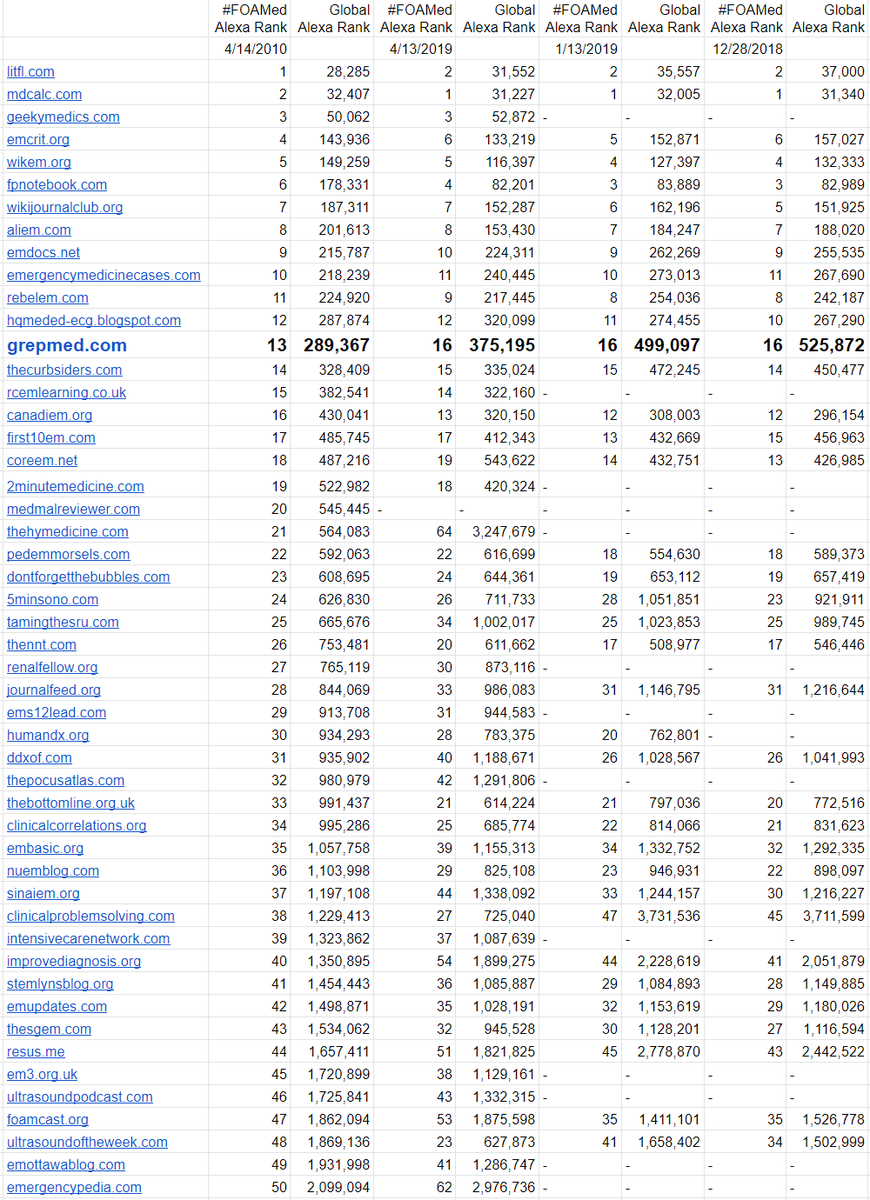870x1200 pixels.
Task: Visit the dontforgetthebubbles.com link
Action: pos(88,577)
